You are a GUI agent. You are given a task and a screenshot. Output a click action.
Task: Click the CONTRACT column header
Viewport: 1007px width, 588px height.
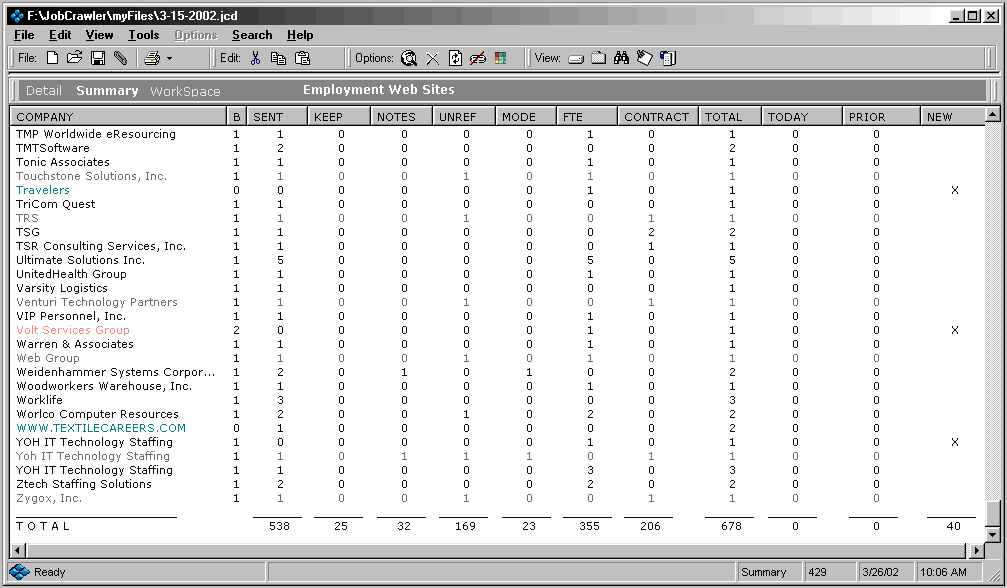(658, 117)
